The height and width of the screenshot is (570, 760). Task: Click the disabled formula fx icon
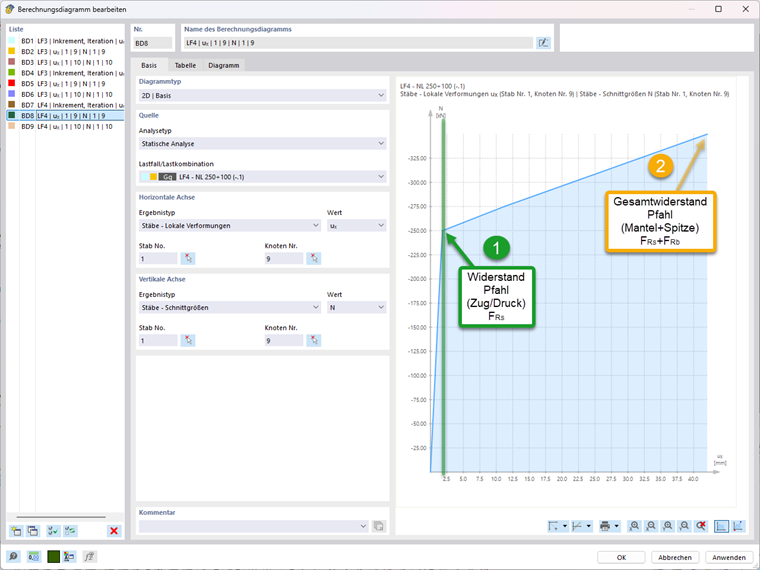pyautogui.click(x=89, y=556)
